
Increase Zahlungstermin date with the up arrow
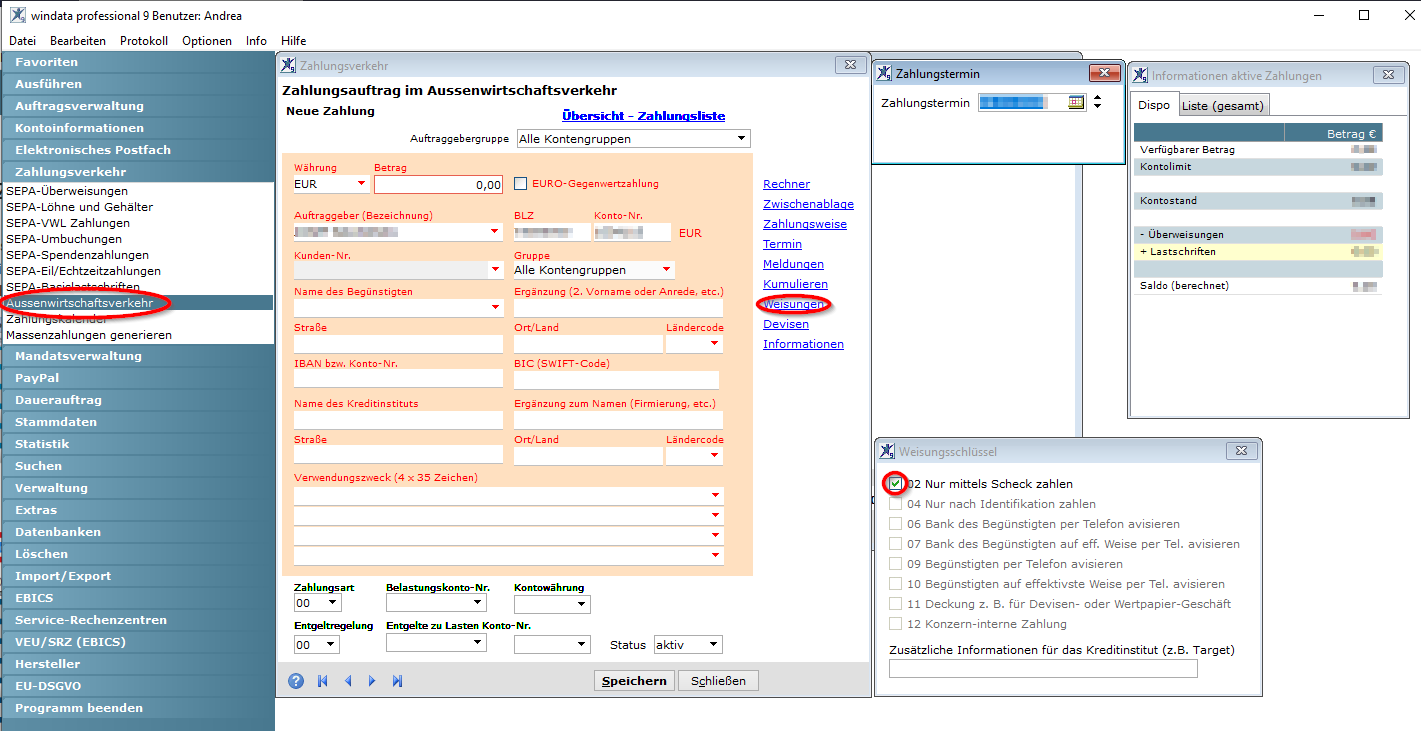[x=1097, y=98]
